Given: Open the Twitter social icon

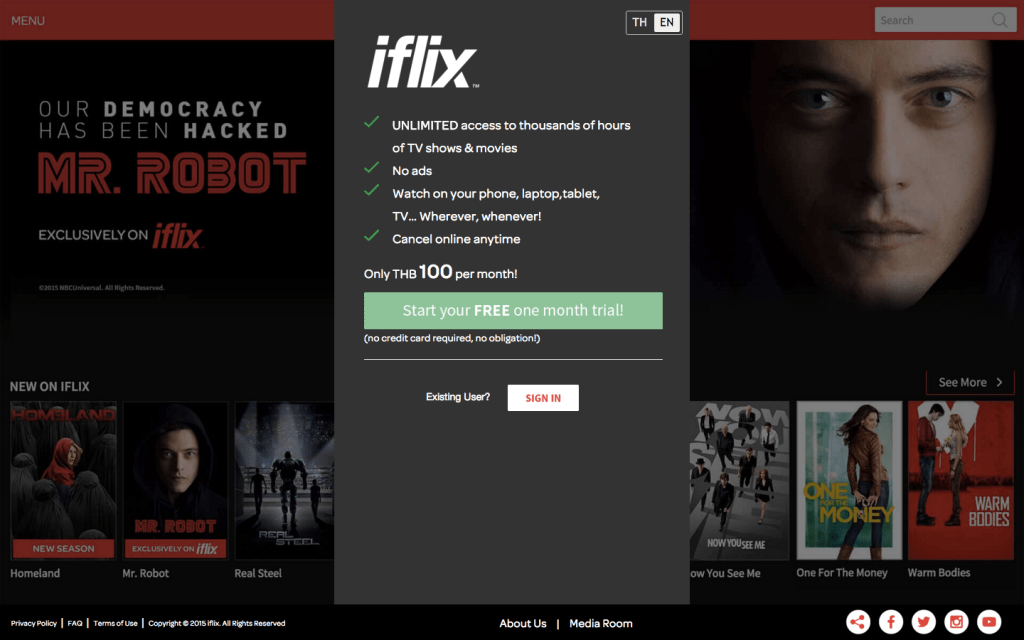Looking at the screenshot, I should coord(923,622).
